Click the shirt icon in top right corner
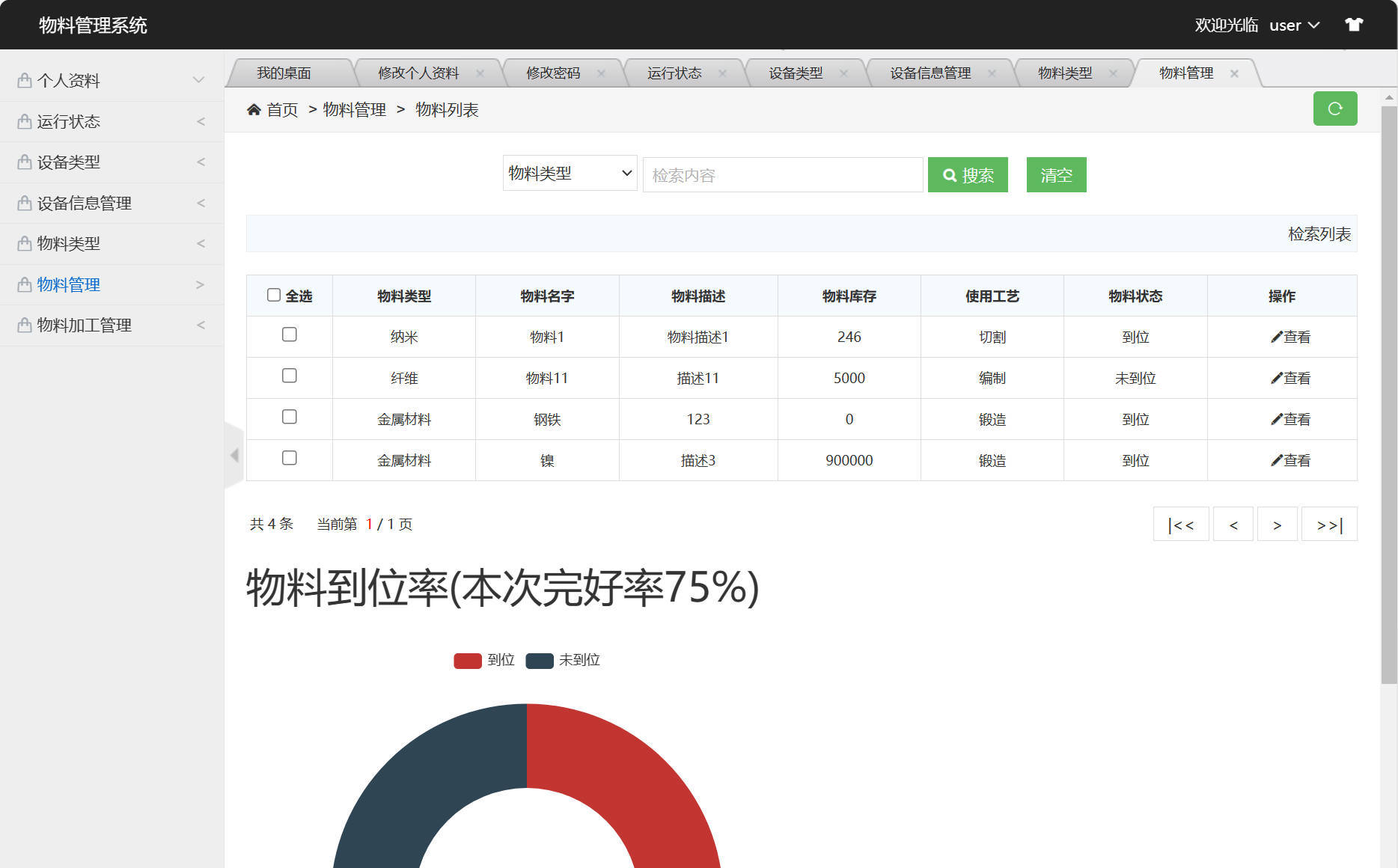This screenshot has width=1398, height=868. 1354,24
